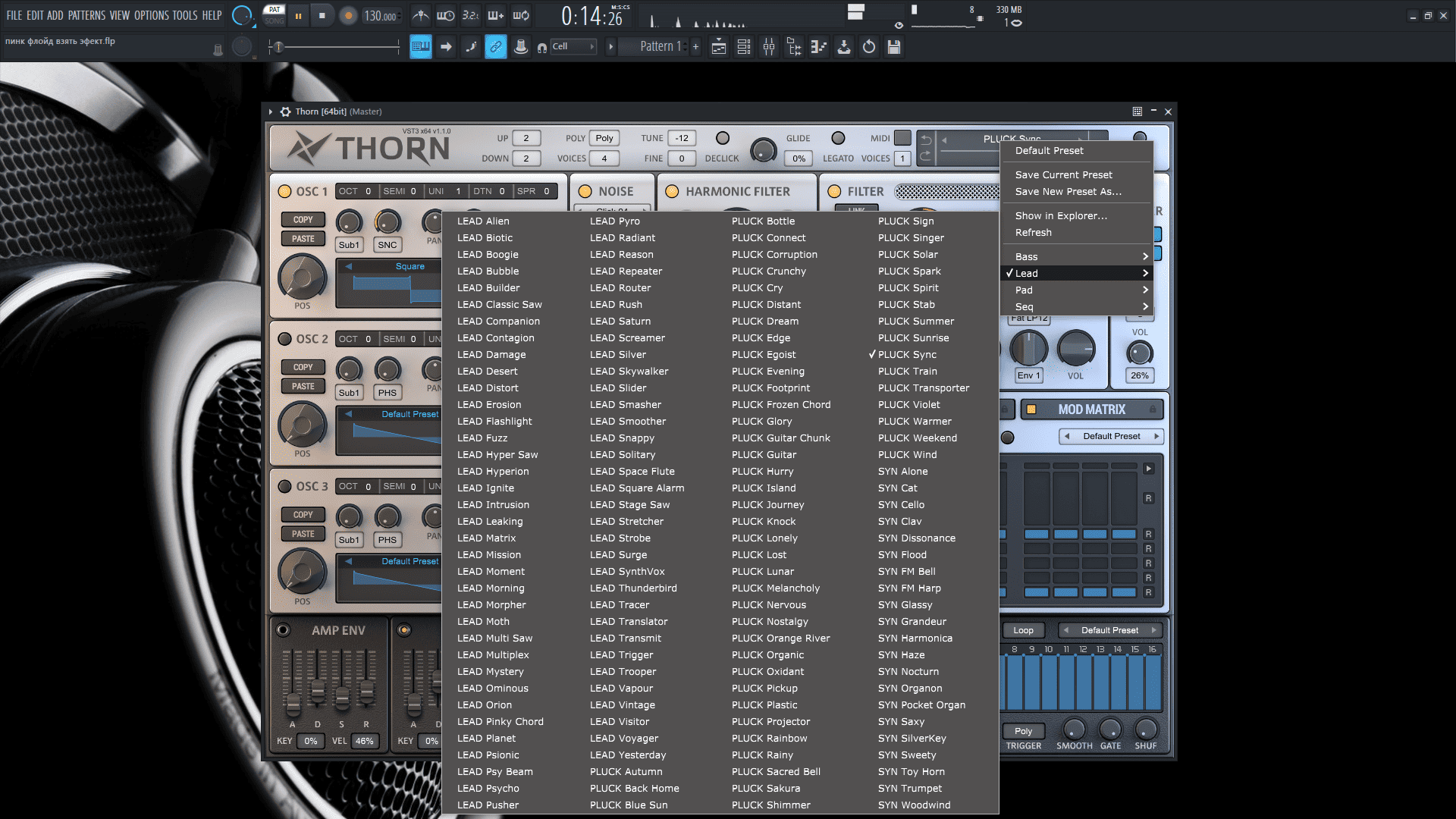Open Thorn plugin settings gear icon
The width and height of the screenshot is (1456, 819).
click(285, 111)
